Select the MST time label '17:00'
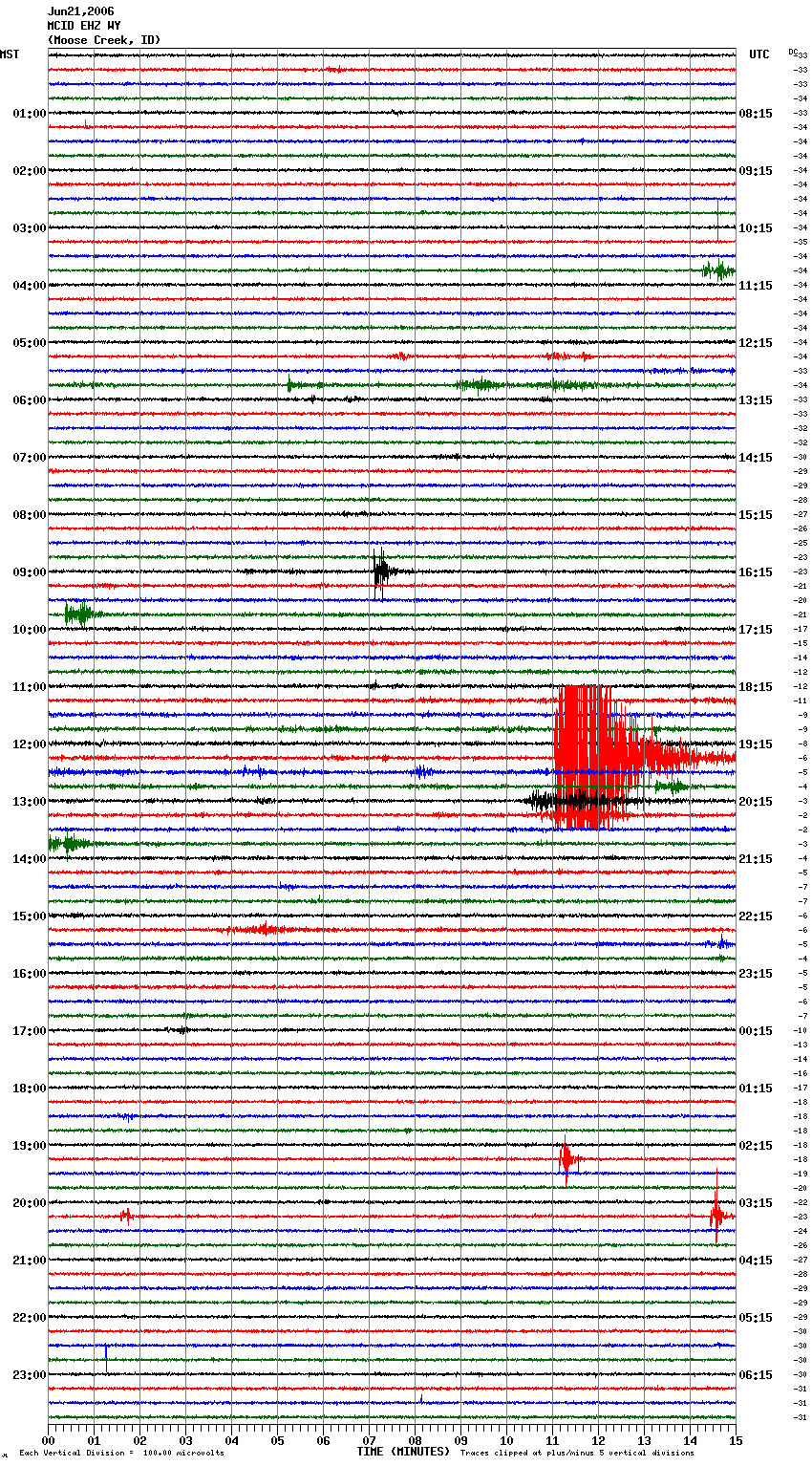The height and width of the screenshot is (1466, 812). (x=30, y=1031)
